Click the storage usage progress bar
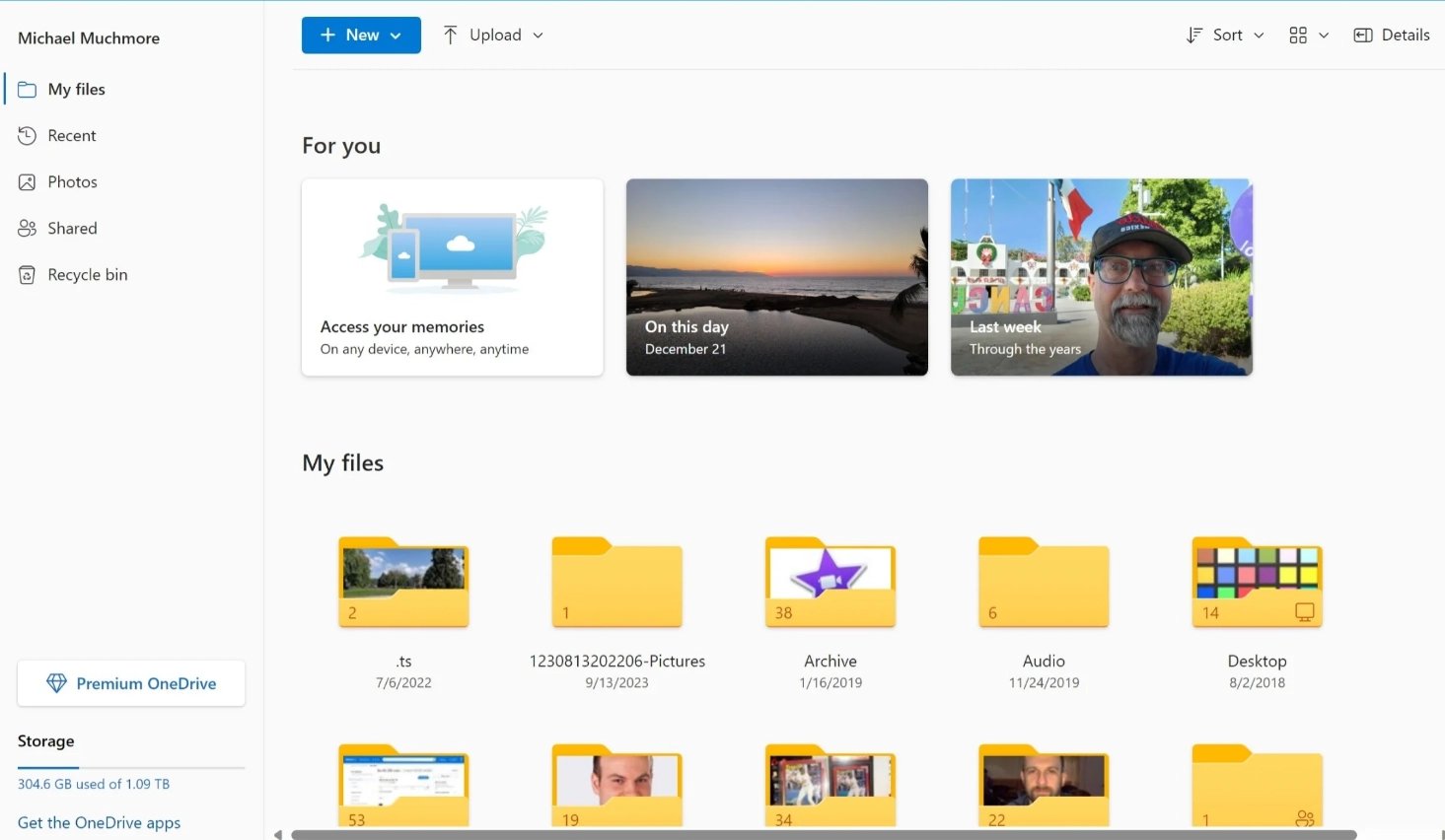Image resolution: width=1445 pixels, height=840 pixels. pyautogui.click(x=131, y=767)
